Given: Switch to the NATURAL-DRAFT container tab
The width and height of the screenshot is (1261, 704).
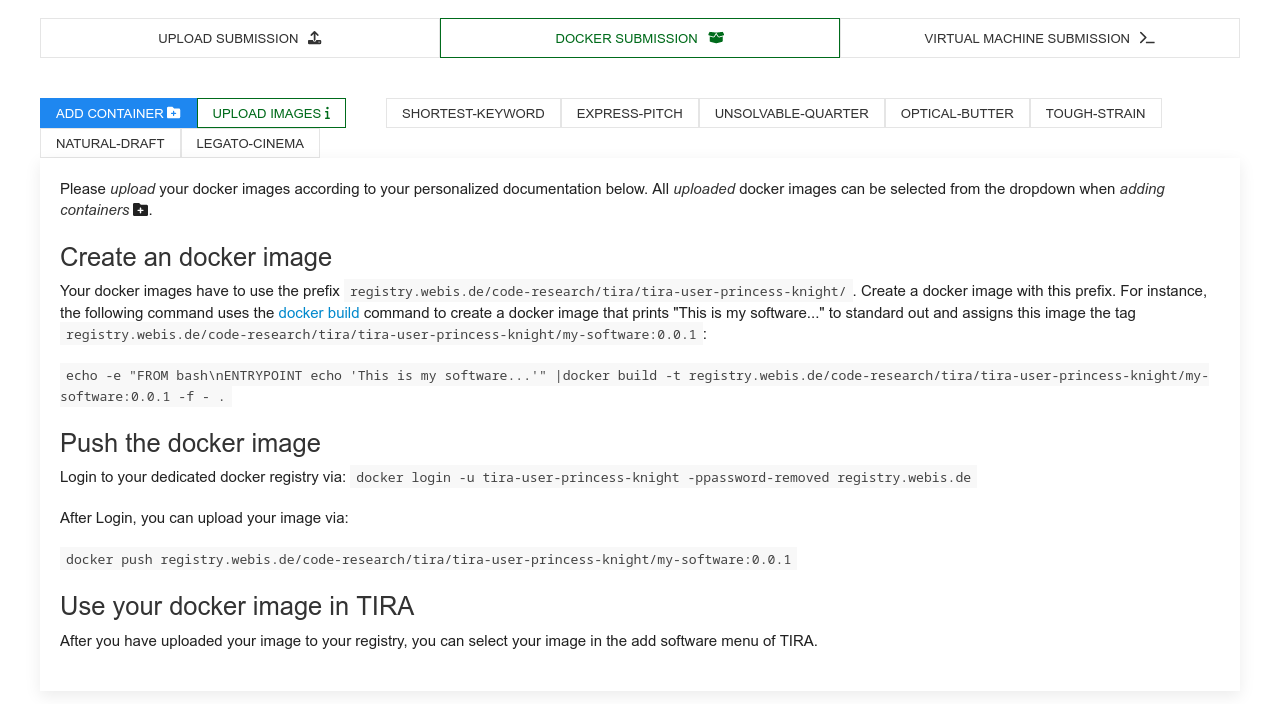Looking at the screenshot, I should pos(110,143).
